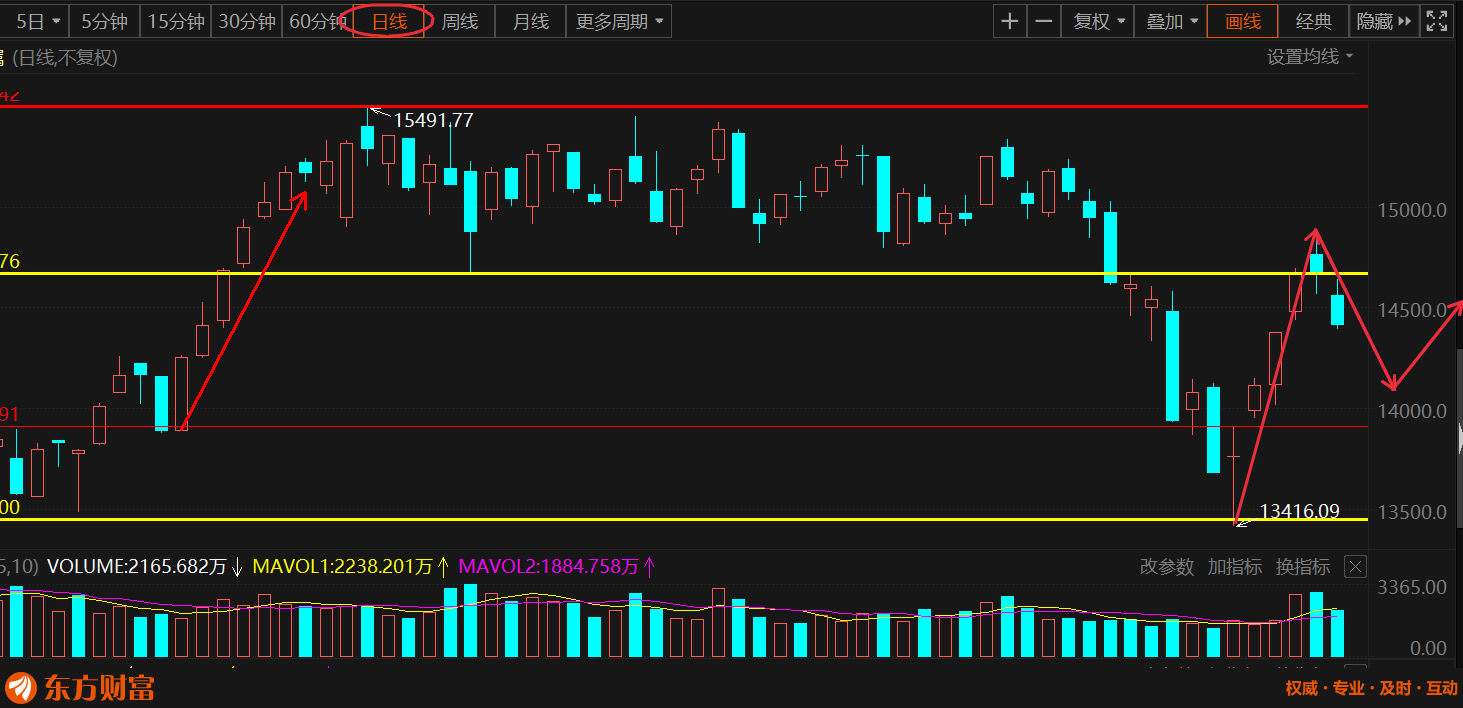Click the 15491.77 high price label
This screenshot has width=1463, height=708.
point(433,120)
